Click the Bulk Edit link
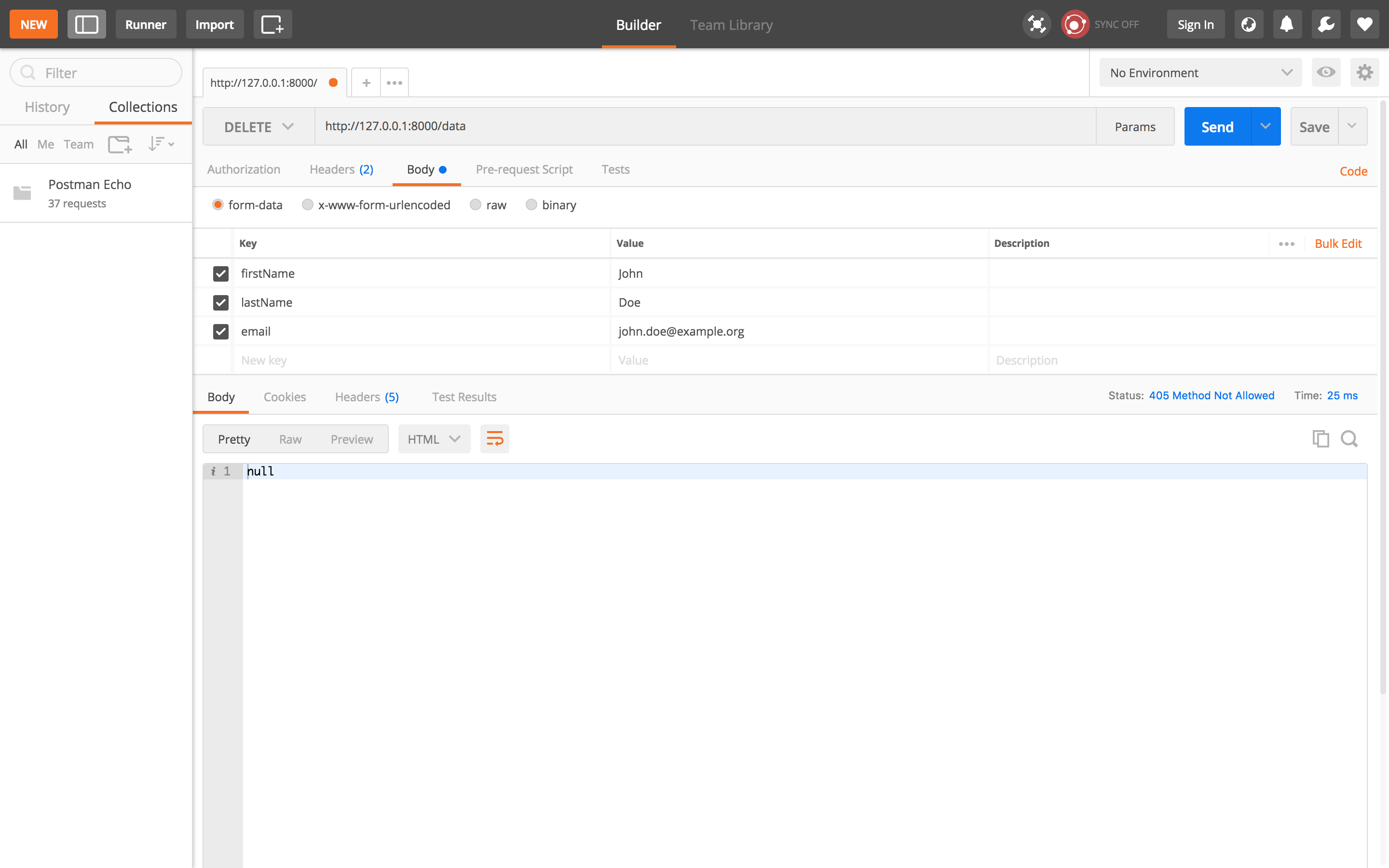The width and height of the screenshot is (1389, 868). (x=1337, y=244)
